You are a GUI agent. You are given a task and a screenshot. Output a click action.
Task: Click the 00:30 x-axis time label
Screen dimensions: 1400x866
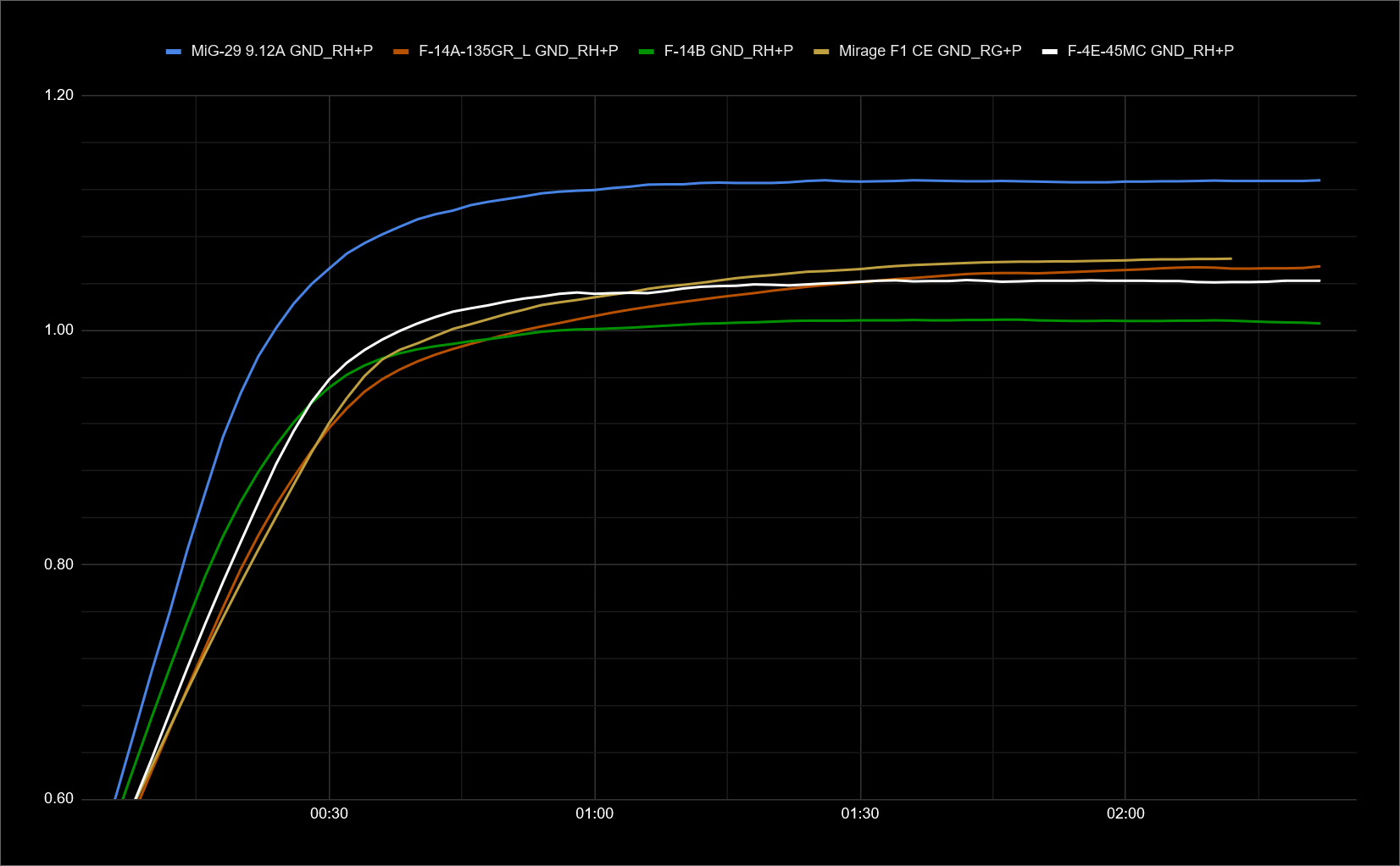point(329,813)
